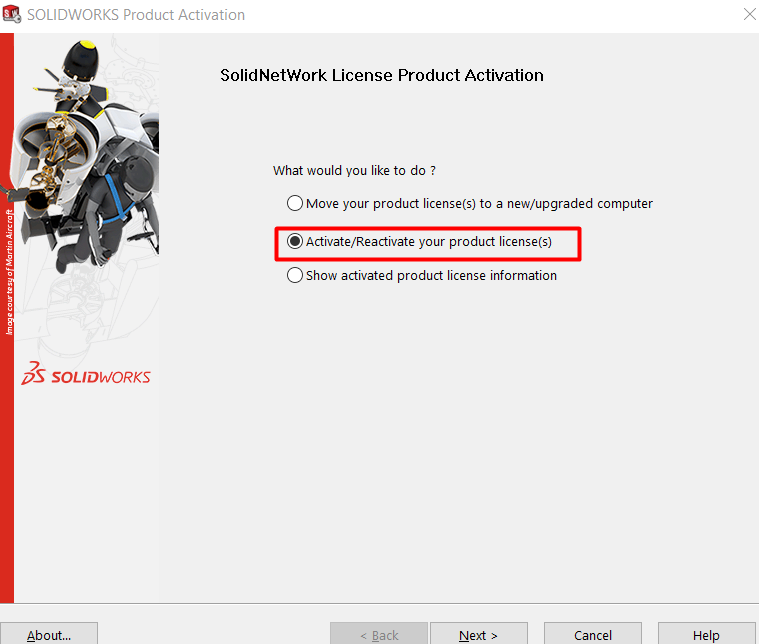Click the jetpack's yellow-tipped top engine
Viewport: 759px width, 644px height.
pos(82,58)
